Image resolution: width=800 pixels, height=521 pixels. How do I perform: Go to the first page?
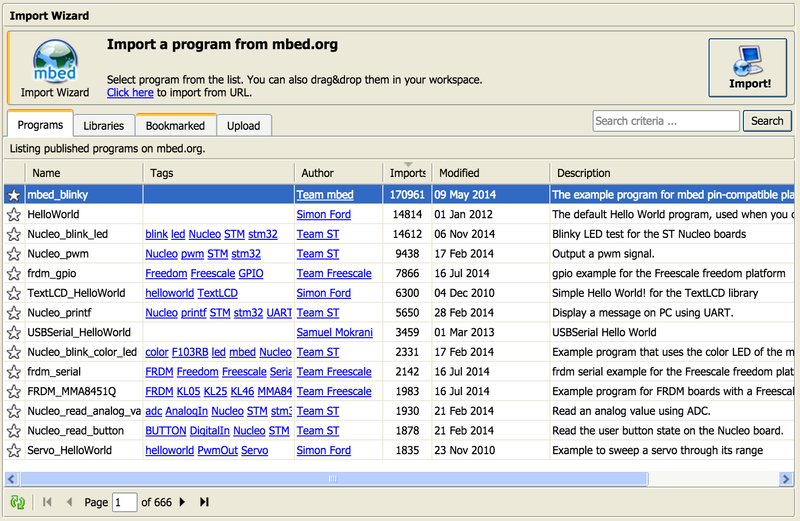[47, 502]
